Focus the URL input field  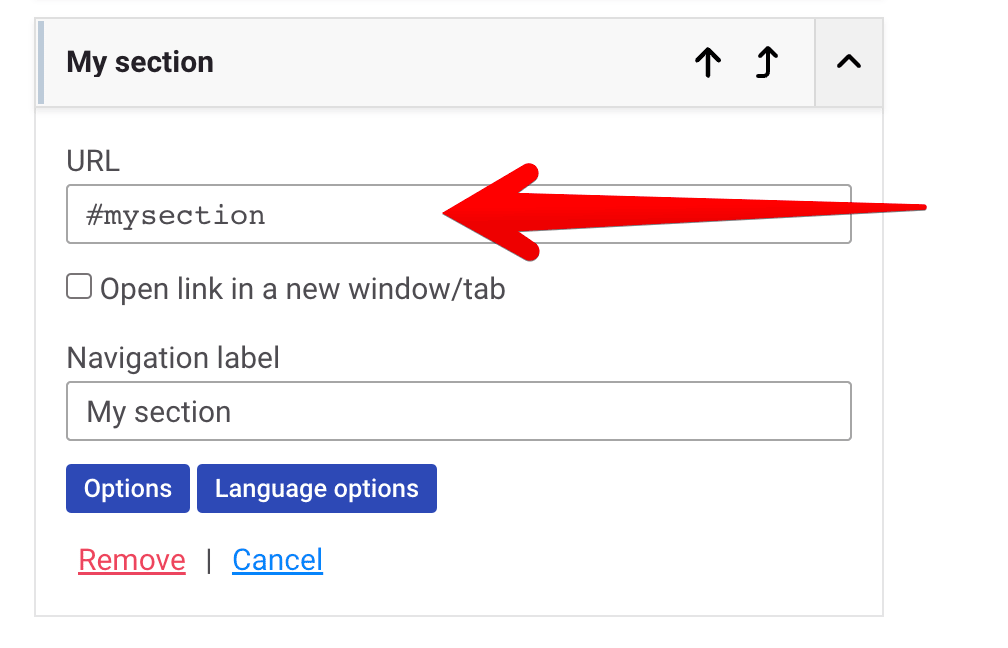click(x=459, y=214)
